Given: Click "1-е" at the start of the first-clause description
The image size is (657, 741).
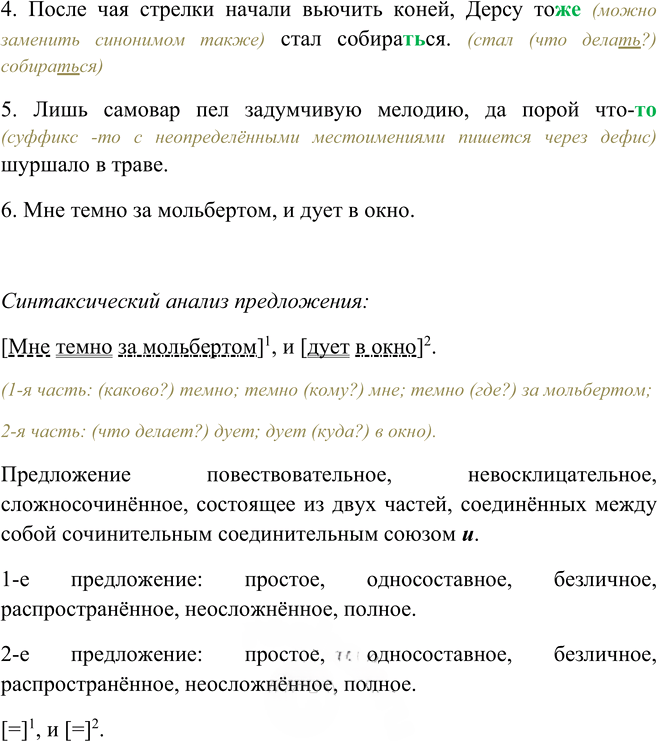Looking at the screenshot, I should click(15, 579).
